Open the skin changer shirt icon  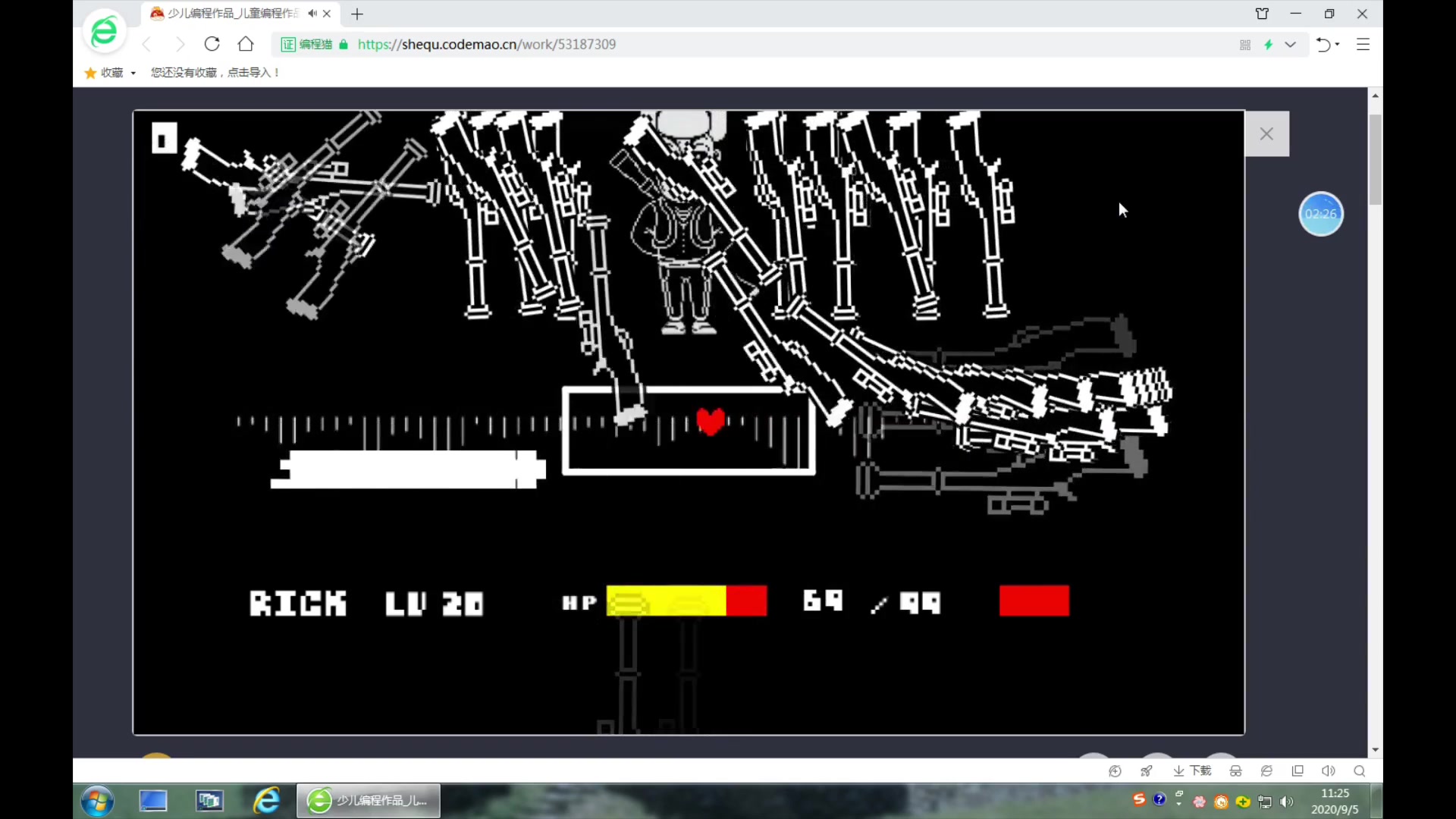[x=1262, y=14]
